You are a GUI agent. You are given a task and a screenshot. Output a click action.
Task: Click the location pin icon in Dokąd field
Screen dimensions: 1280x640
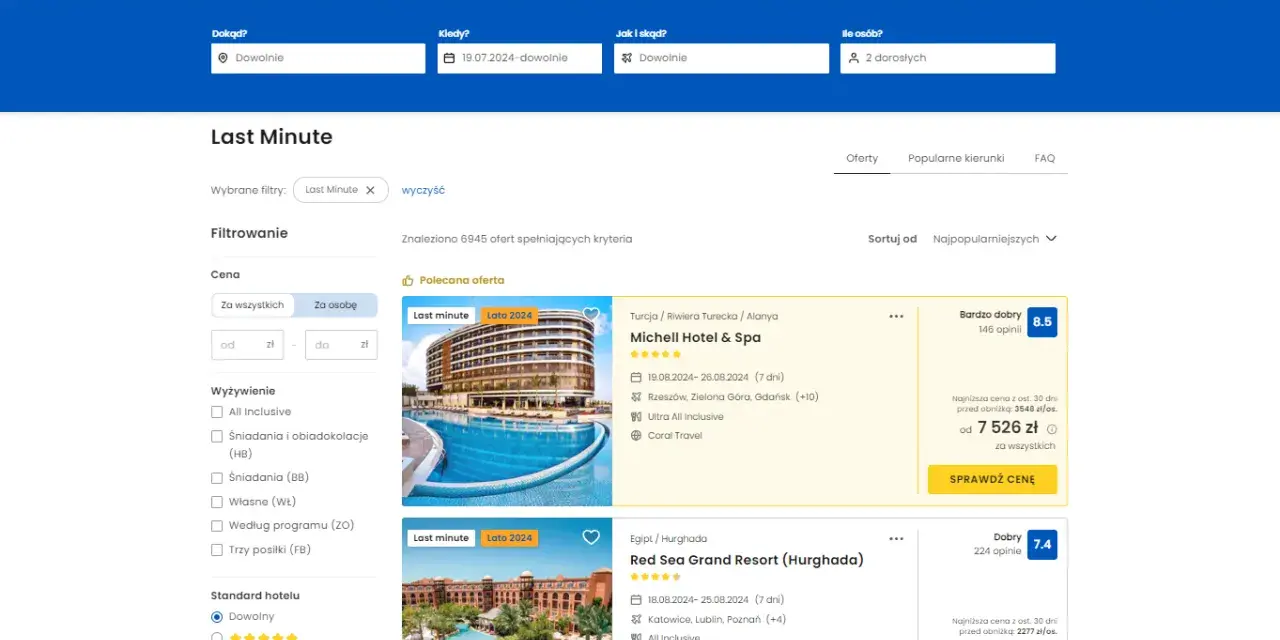223,58
